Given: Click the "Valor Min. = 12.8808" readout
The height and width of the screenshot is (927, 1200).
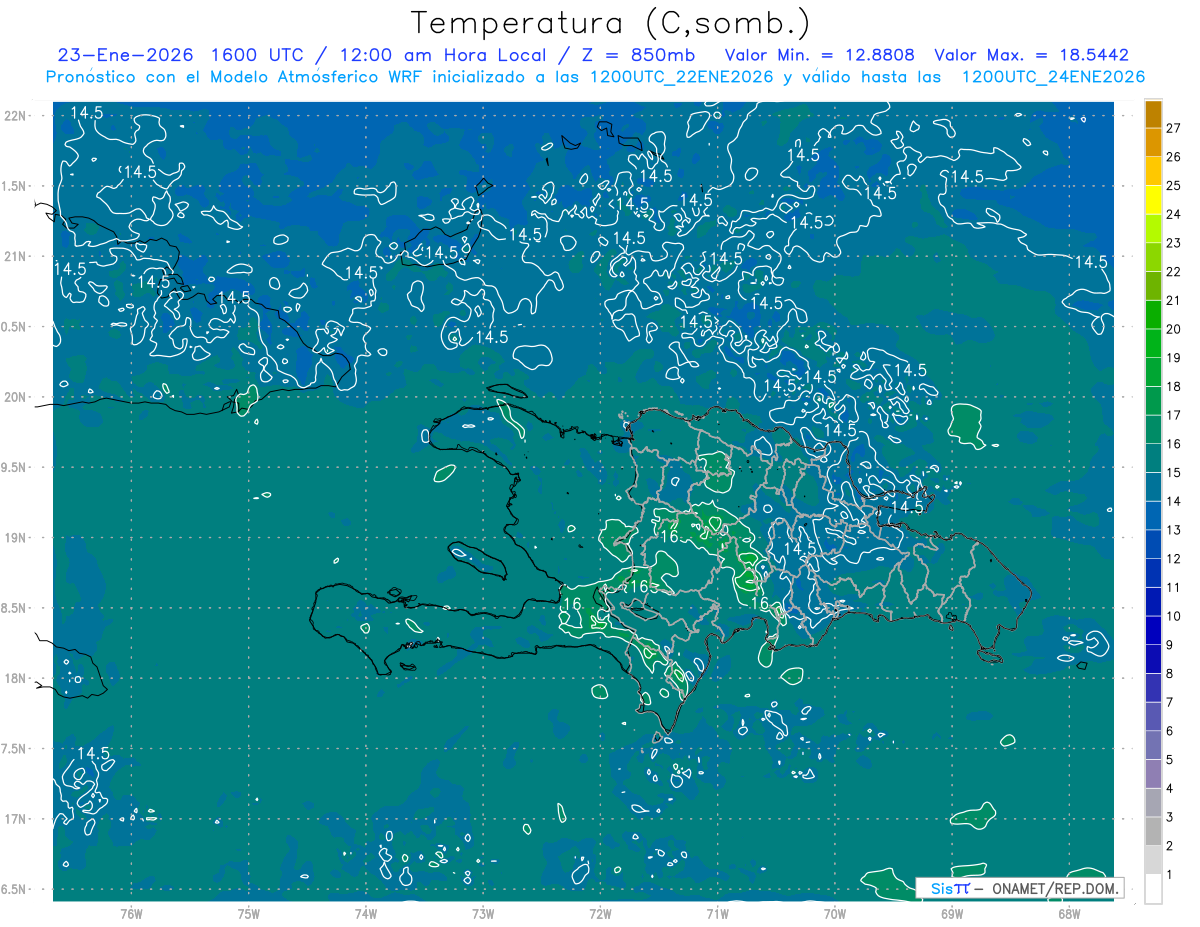Looking at the screenshot, I should pyautogui.click(x=820, y=55).
